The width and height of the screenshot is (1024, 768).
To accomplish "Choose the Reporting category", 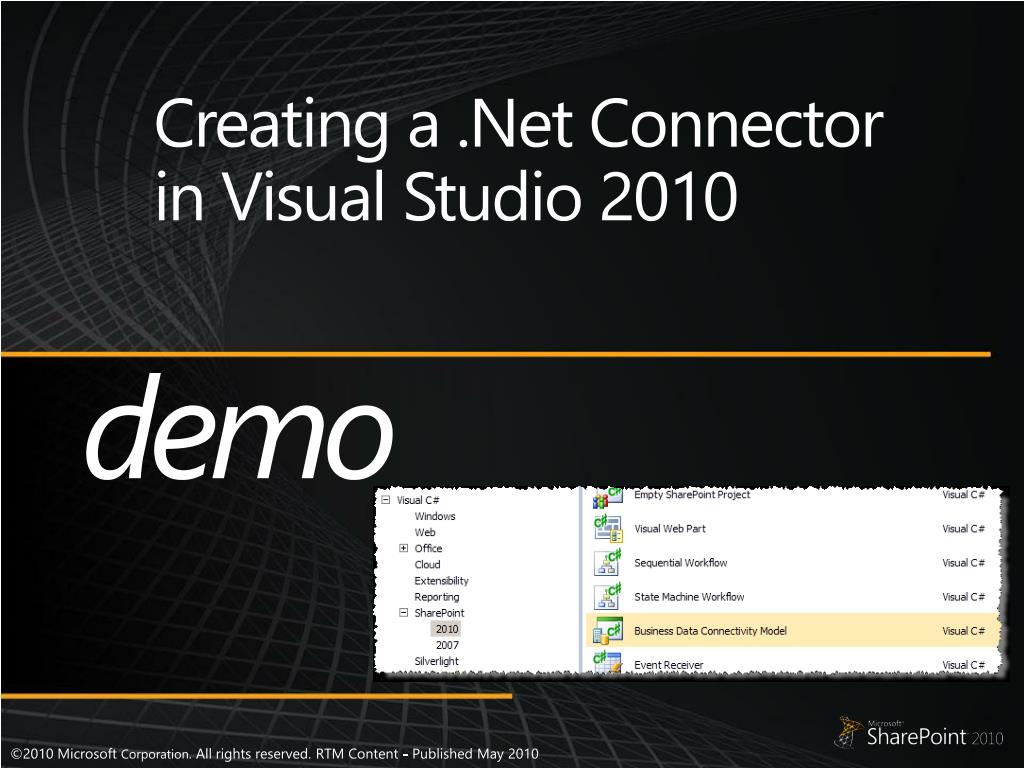I will pyautogui.click(x=436, y=597).
